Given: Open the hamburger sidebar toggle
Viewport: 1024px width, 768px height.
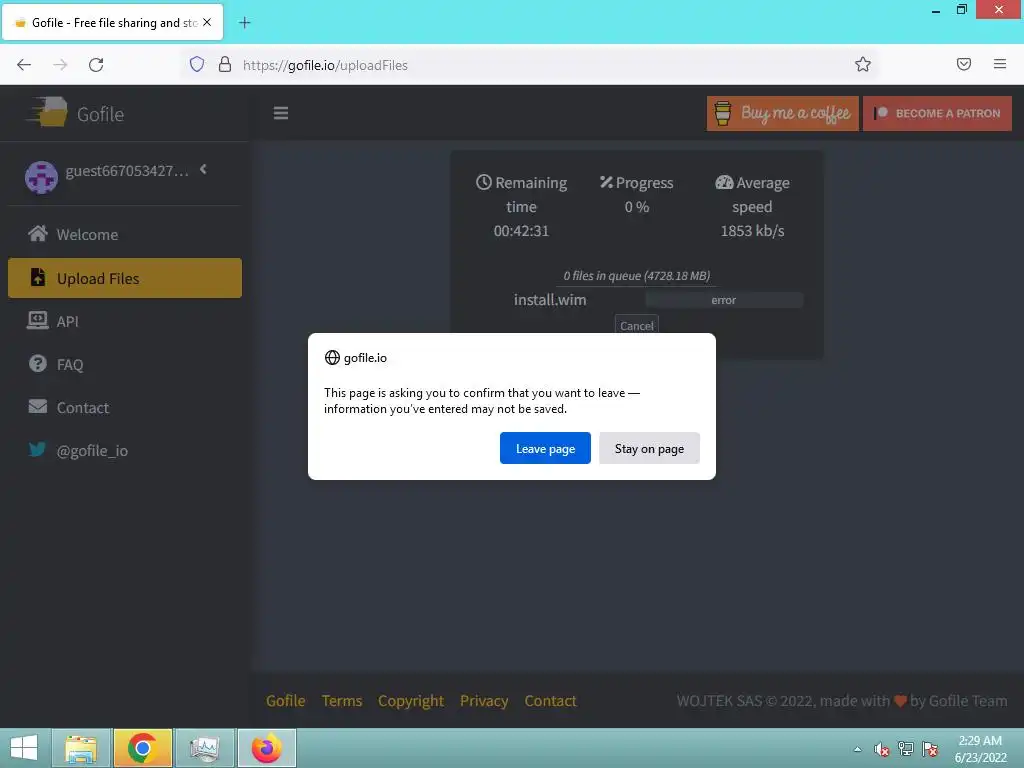Looking at the screenshot, I should coord(281,113).
